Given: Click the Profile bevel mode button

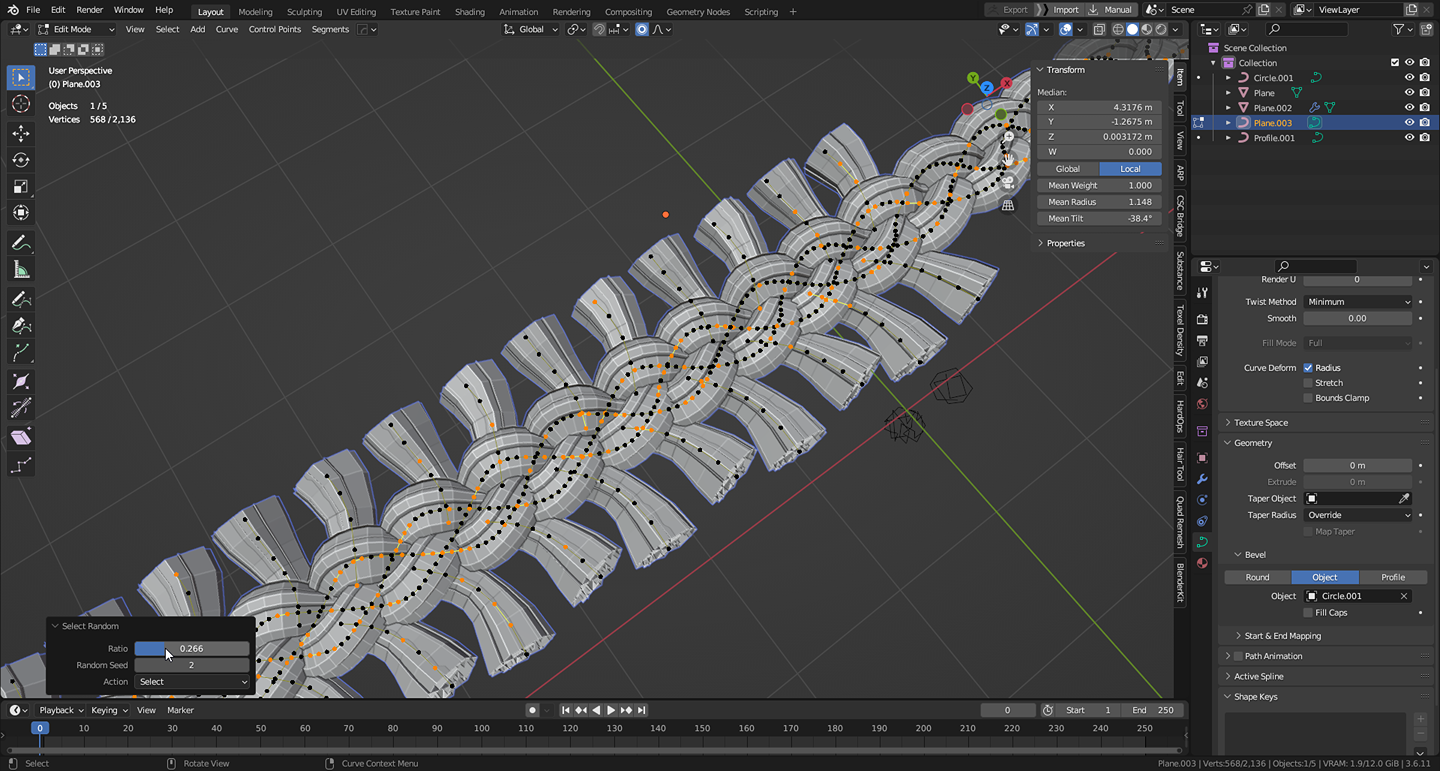Looking at the screenshot, I should click(x=1392, y=577).
